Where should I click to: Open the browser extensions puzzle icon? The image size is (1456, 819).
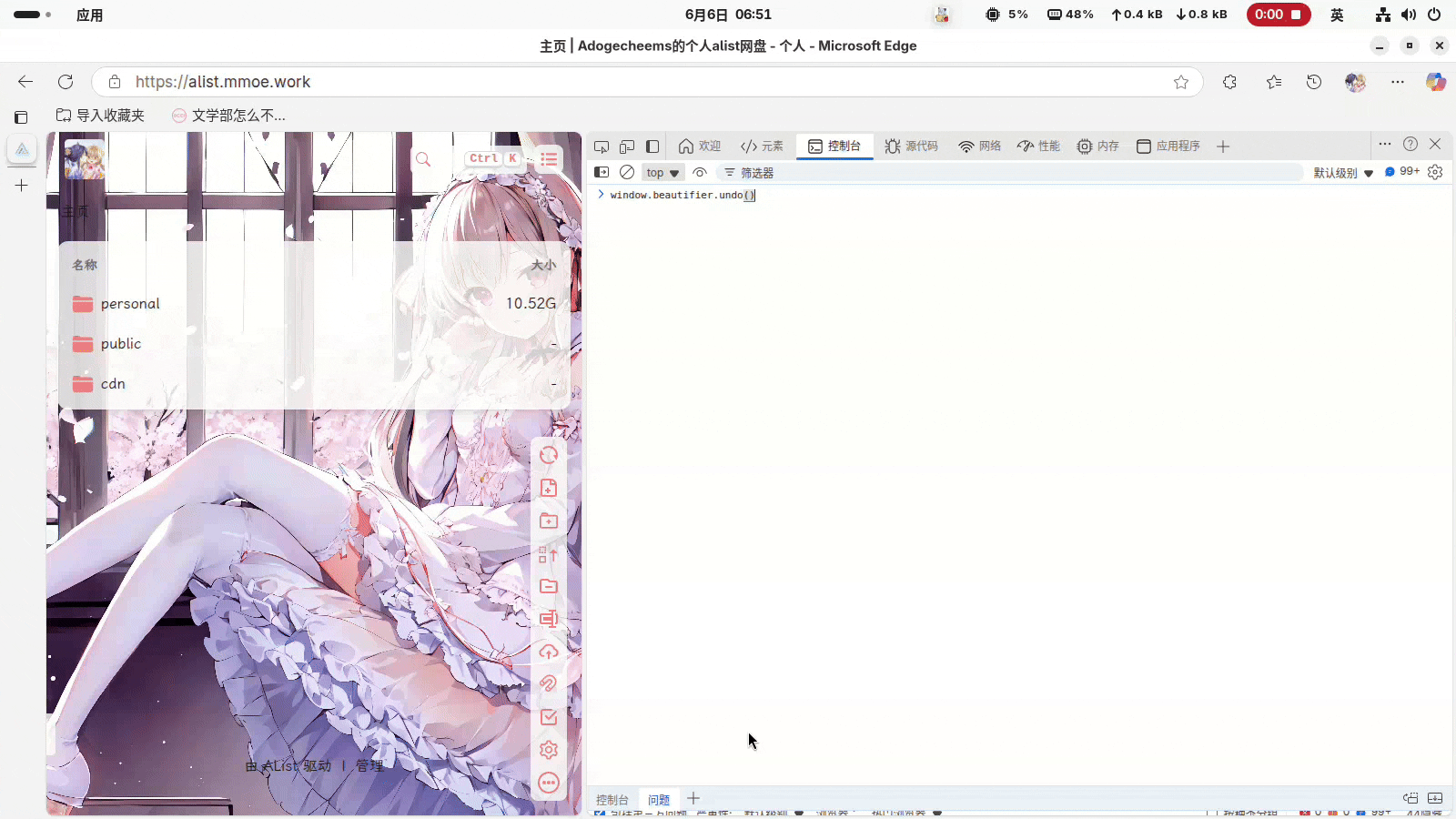coord(1230,82)
